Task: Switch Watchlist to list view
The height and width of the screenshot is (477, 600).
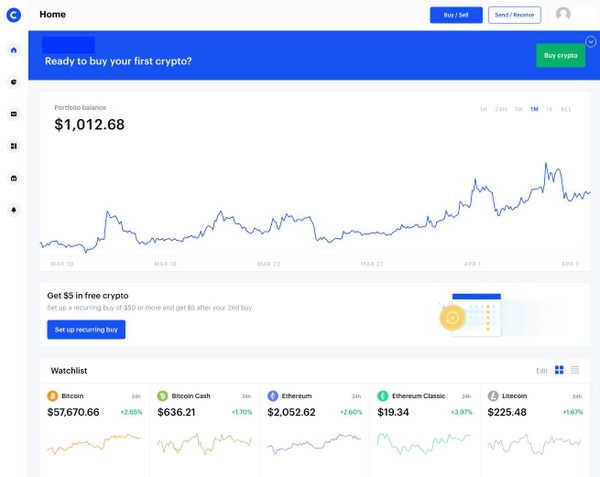Action: click(575, 370)
